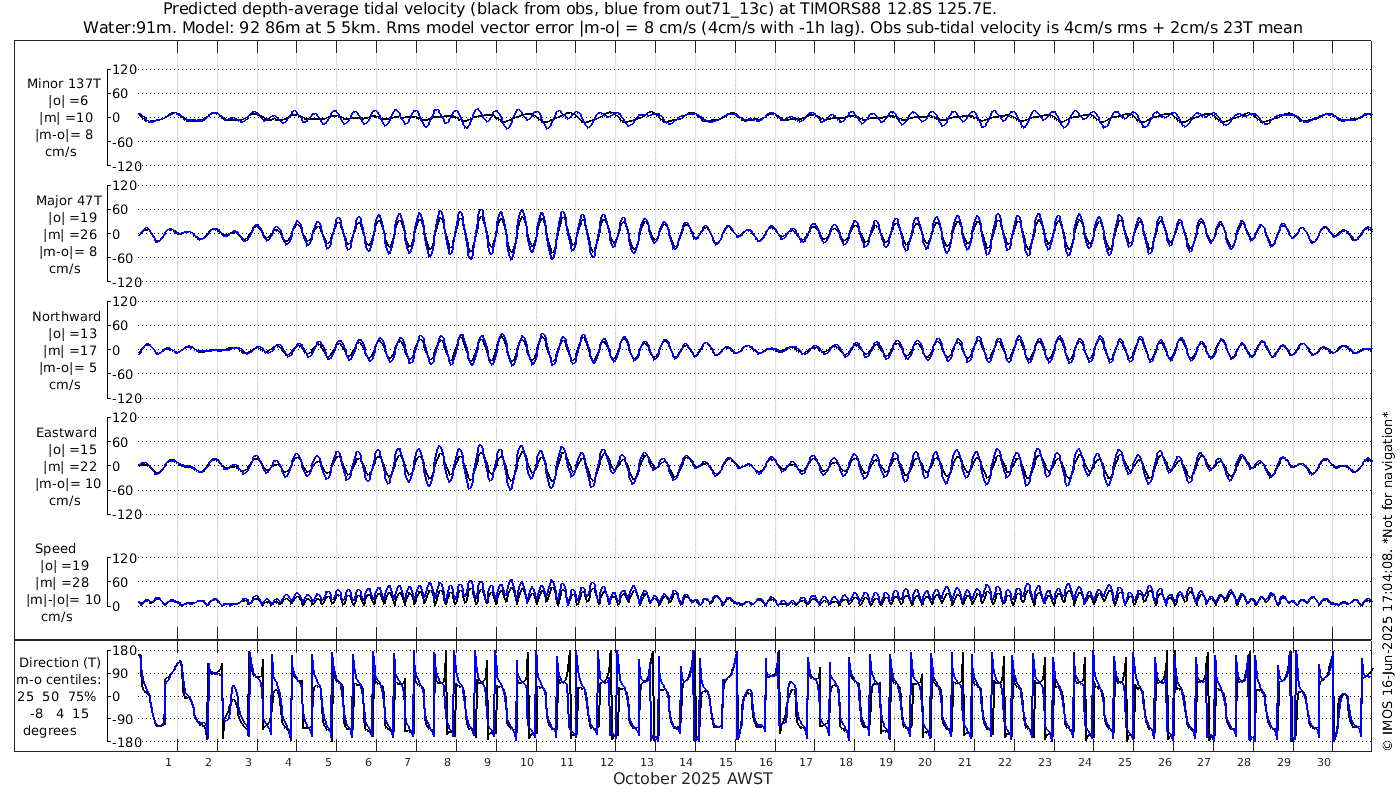
Task: Click the '180' tick on Direction axis
Action: click(124, 652)
